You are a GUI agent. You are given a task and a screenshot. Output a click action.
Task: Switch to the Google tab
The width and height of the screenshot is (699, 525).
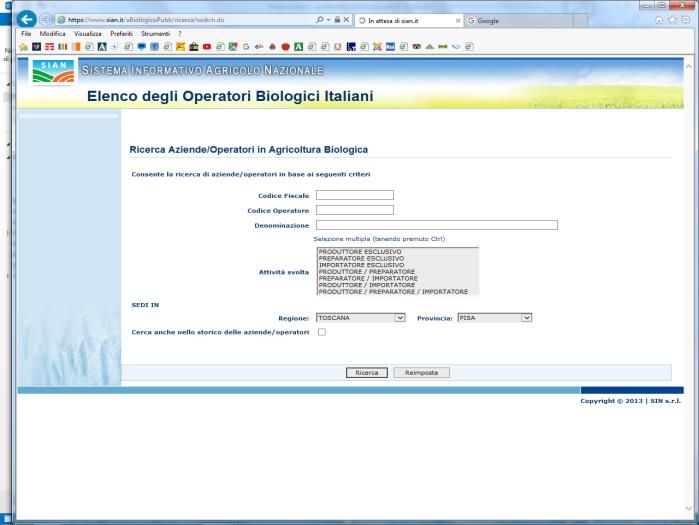click(500, 20)
